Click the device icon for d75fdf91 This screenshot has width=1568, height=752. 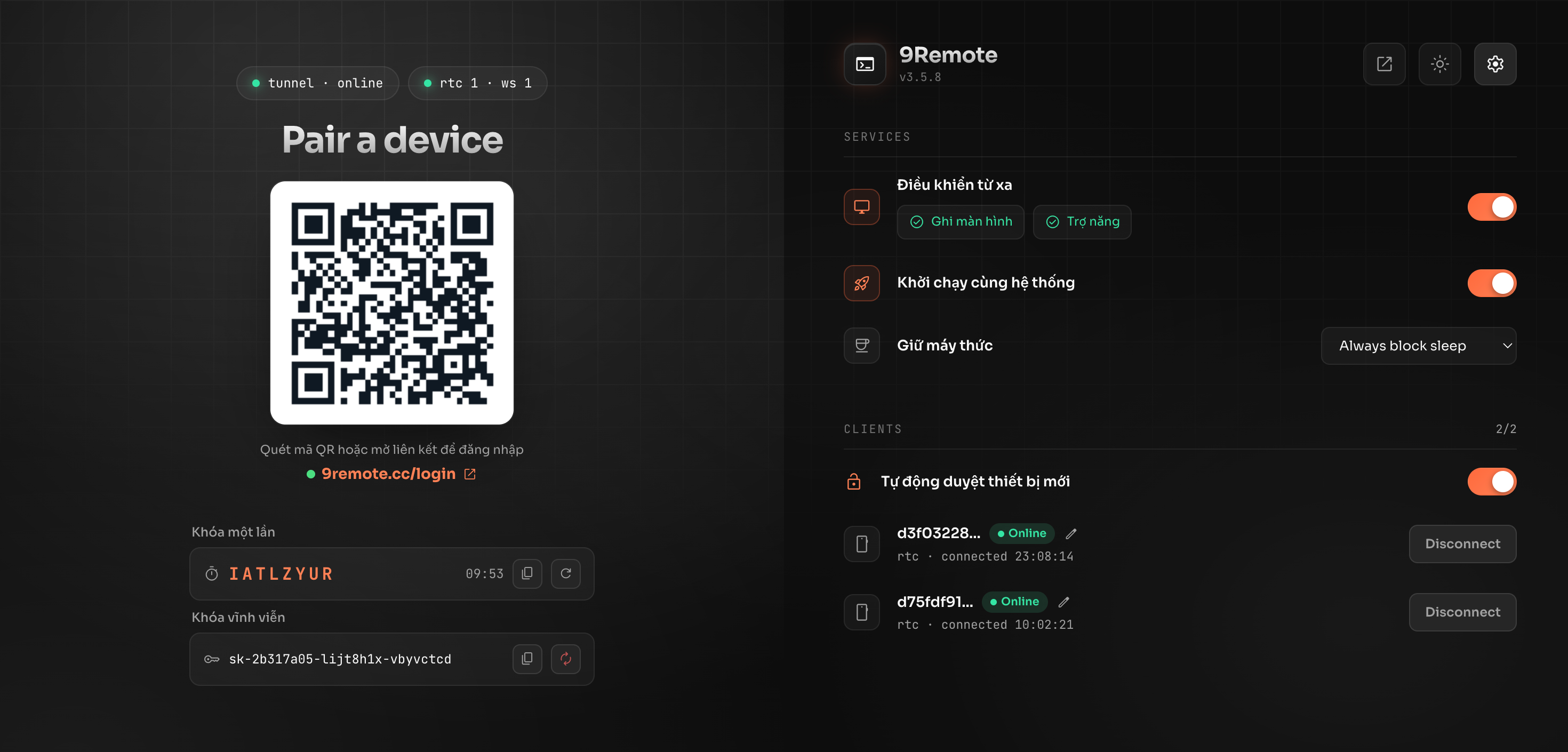(861, 612)
